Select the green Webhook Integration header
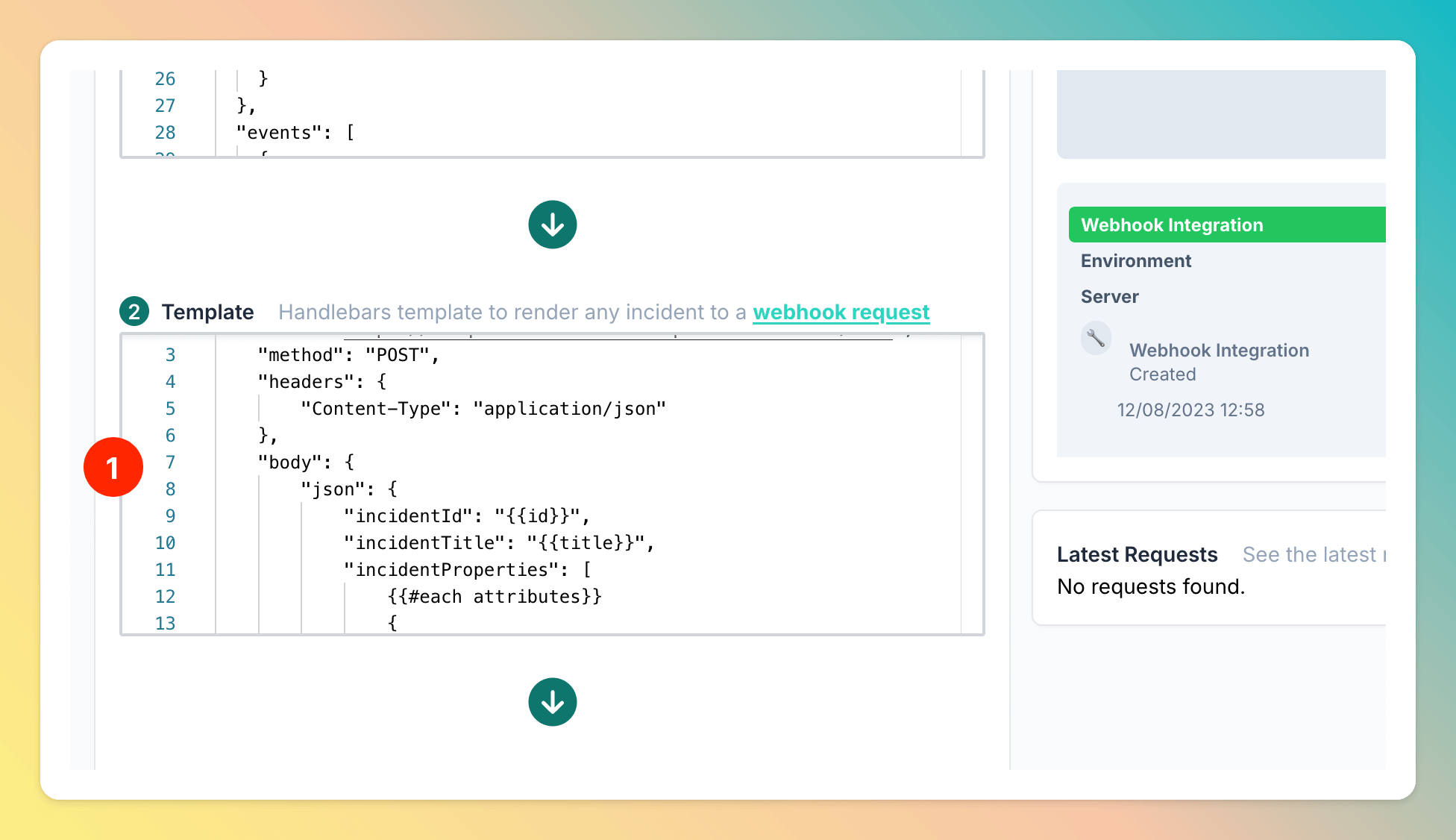1456x840 pixels. pos(1226,225)
